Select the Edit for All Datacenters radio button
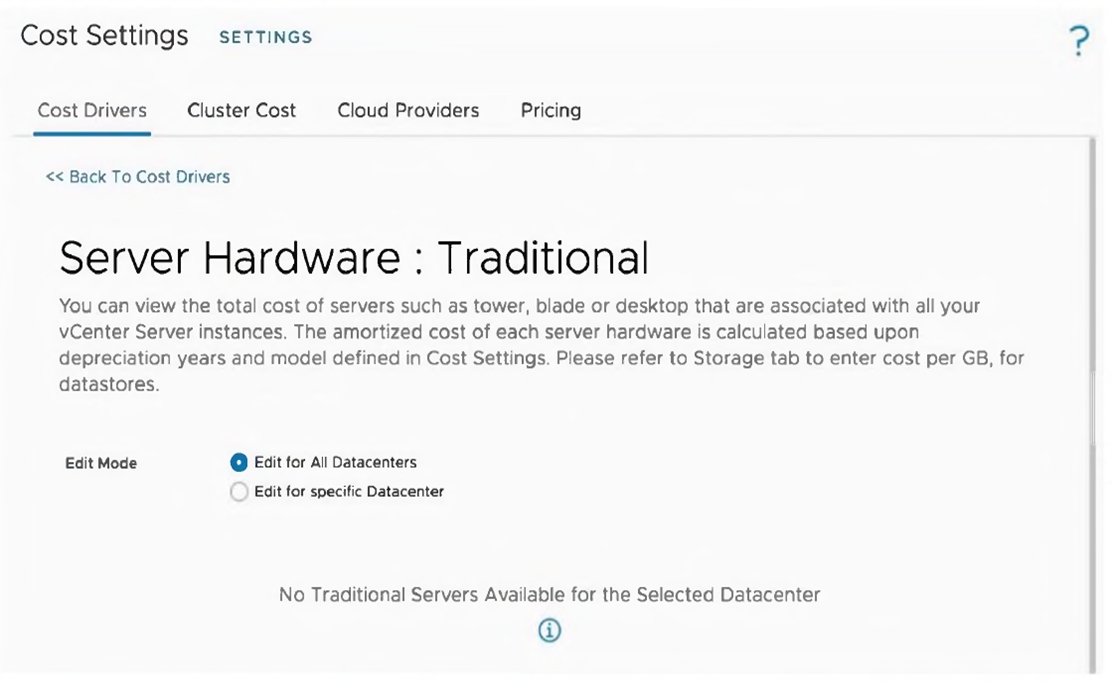 pyautogui.click(x=239, y=462)
